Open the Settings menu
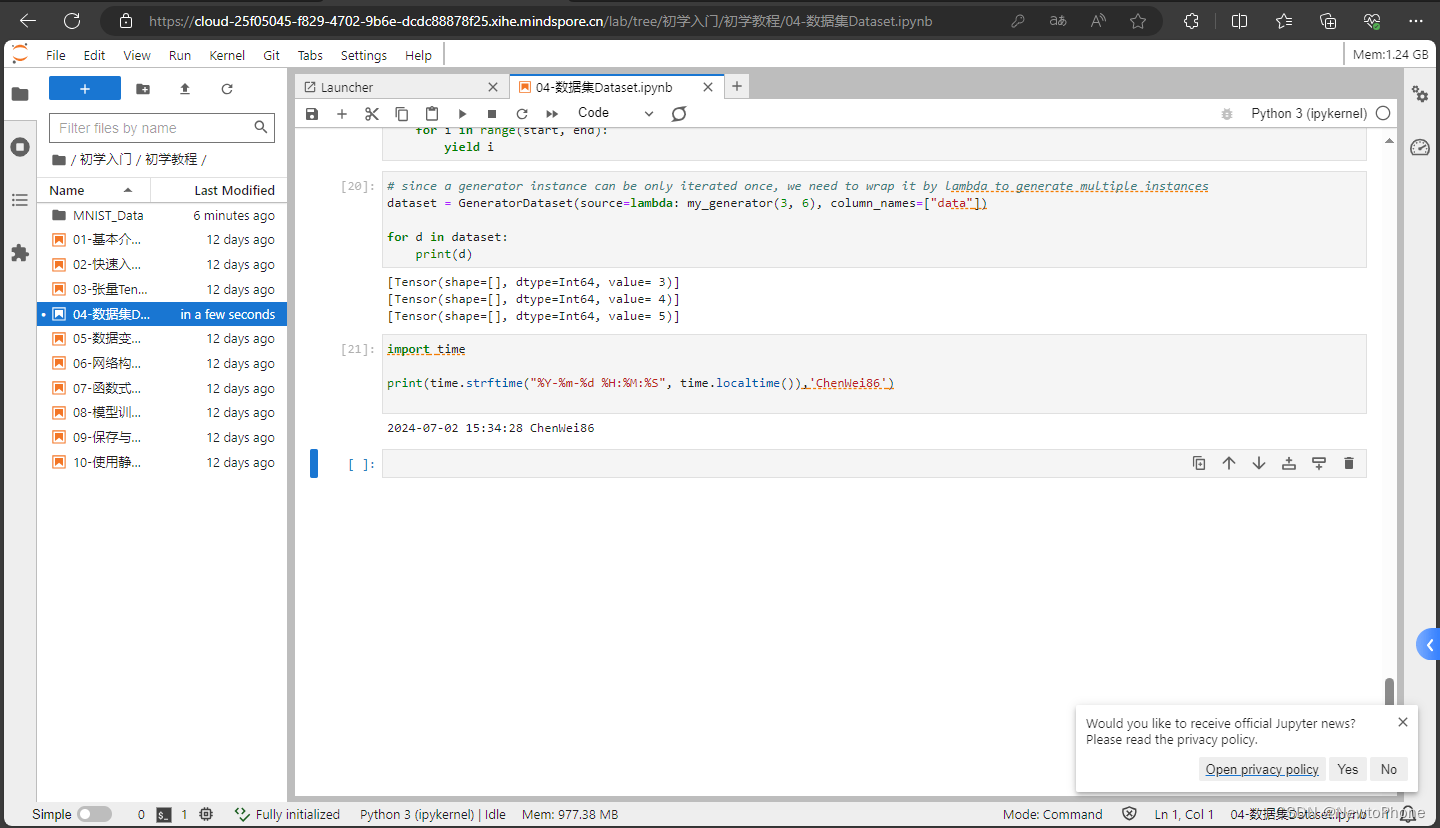The height and width of the screenshot is (828, 1440). click(x=364, y=55)
